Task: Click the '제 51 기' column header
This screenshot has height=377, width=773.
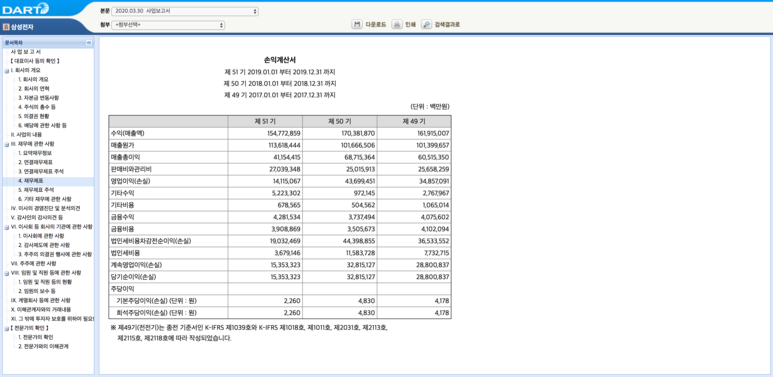Action: tap(265, 121)
